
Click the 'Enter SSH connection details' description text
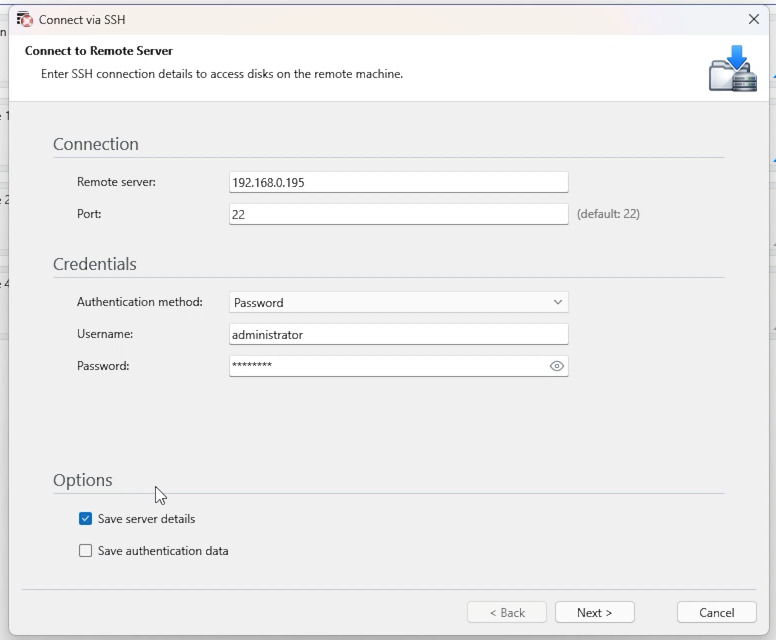(222, 74)
